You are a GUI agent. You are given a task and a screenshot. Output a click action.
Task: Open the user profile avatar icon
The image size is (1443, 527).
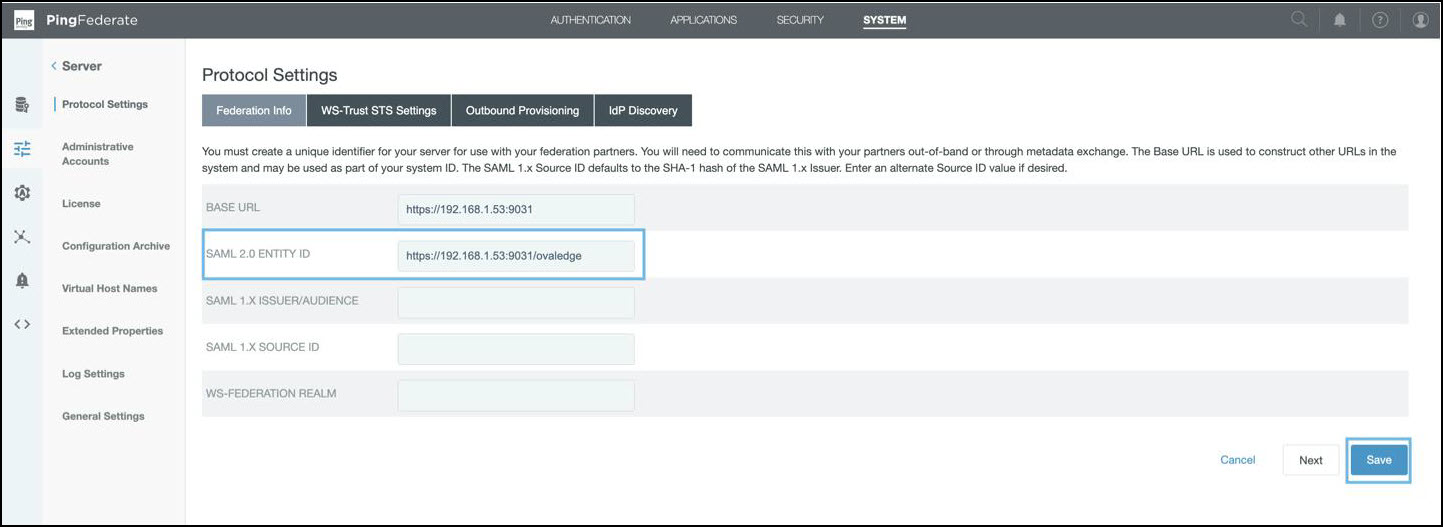click(1420, 20)
